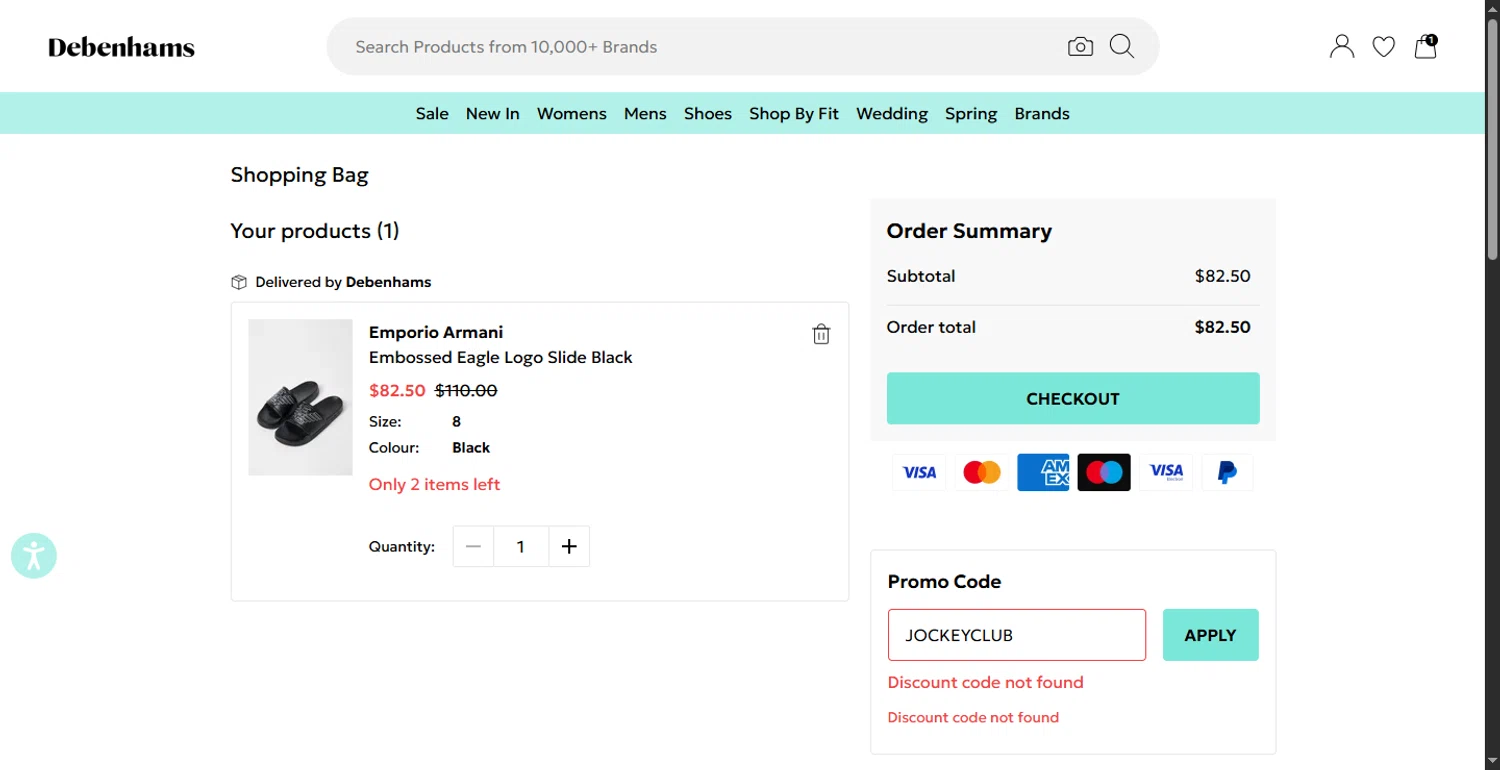Click the PayPal payment icon

[1227, 472]
